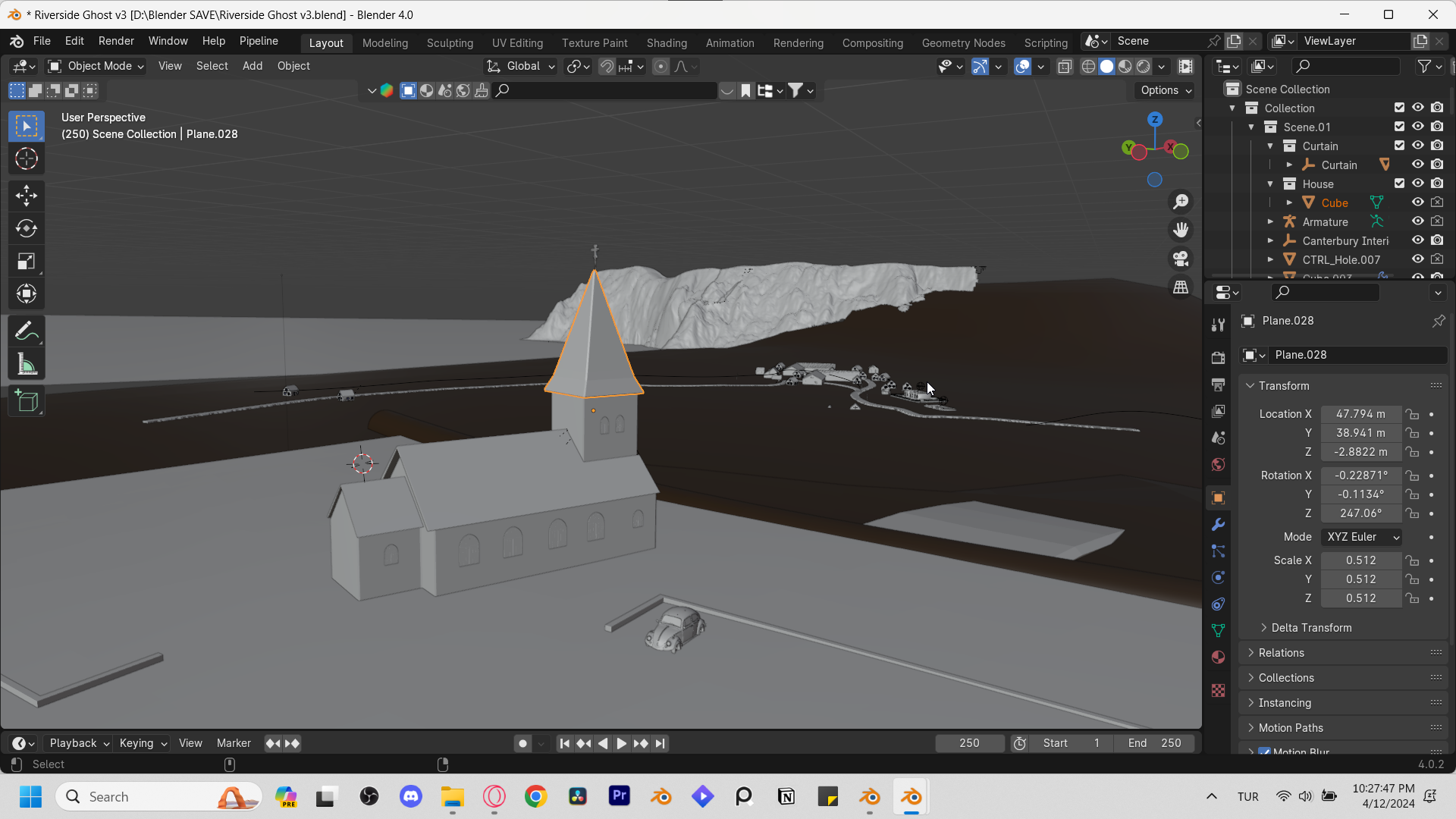Viewport: 1456px width, 819px height.
Task: Activate the Scale tool
Action: (27, 262)
